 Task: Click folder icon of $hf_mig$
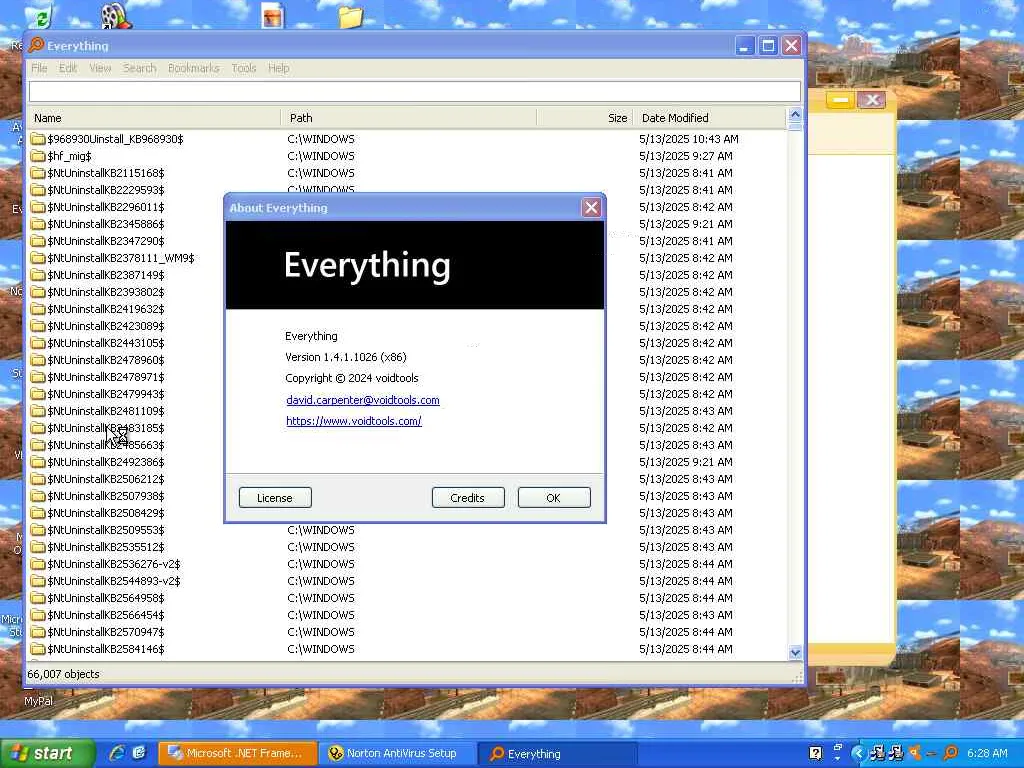pos(38,156)
